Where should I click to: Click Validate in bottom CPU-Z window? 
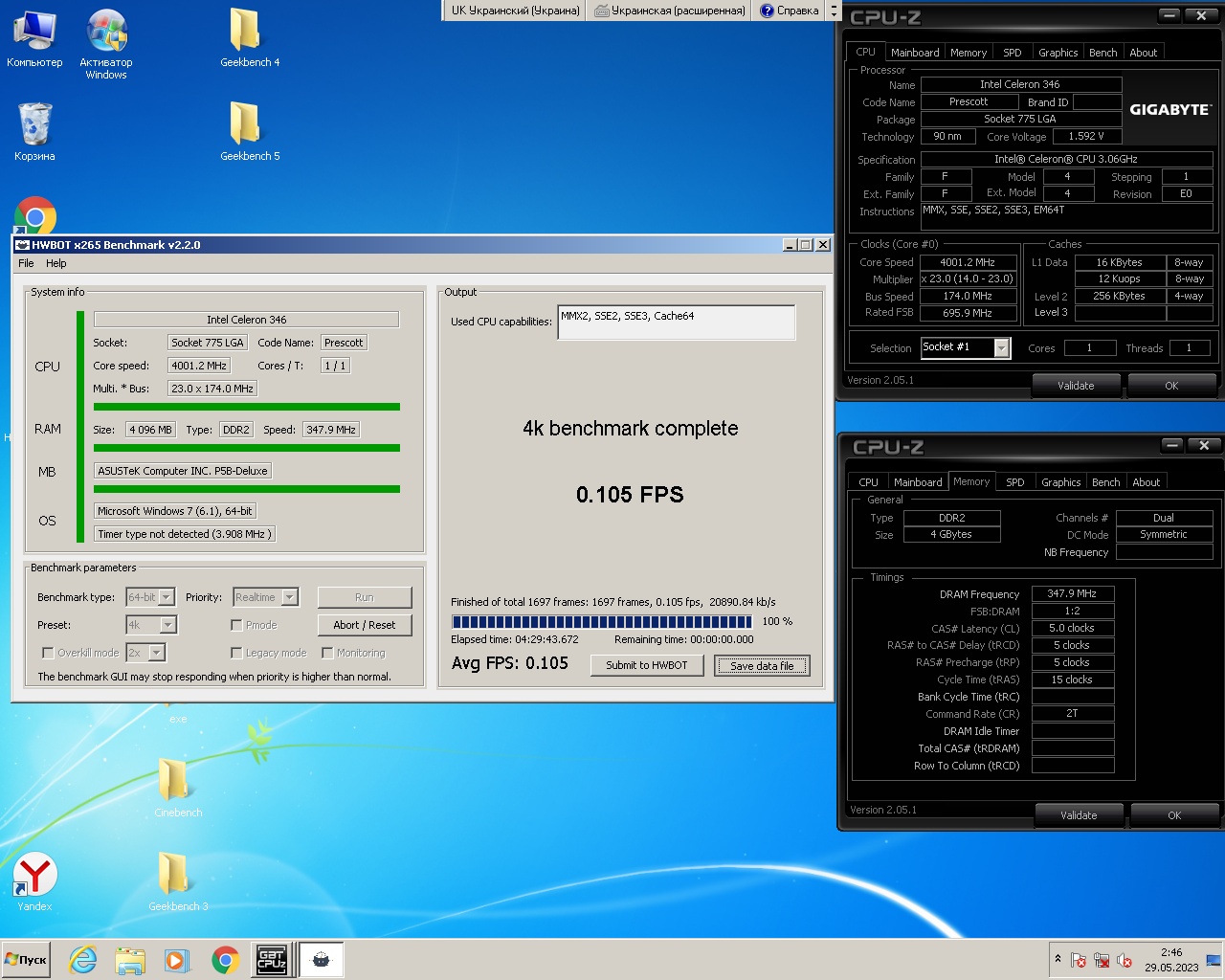click(1079, 815)
